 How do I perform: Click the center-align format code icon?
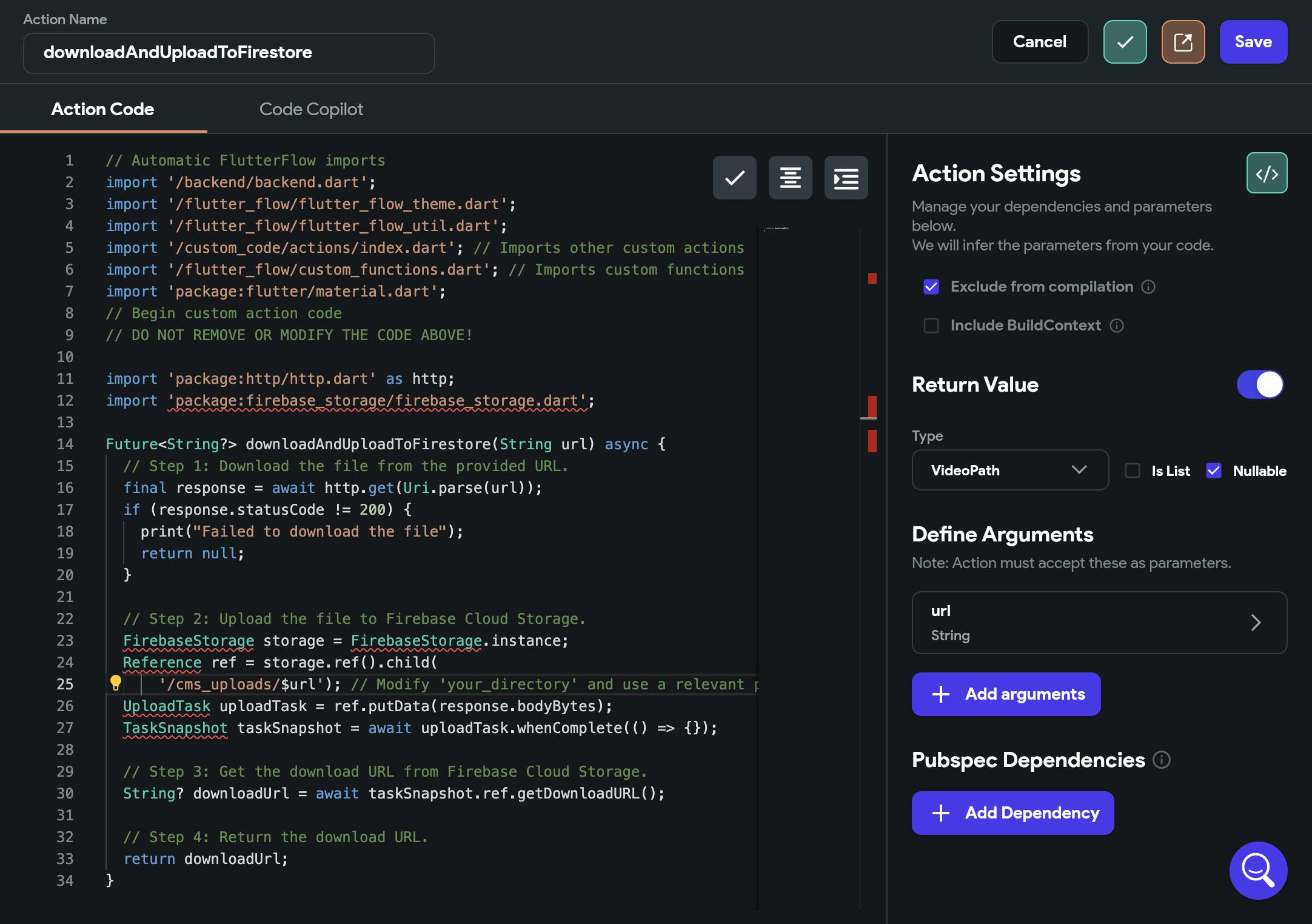click(790, 178)
